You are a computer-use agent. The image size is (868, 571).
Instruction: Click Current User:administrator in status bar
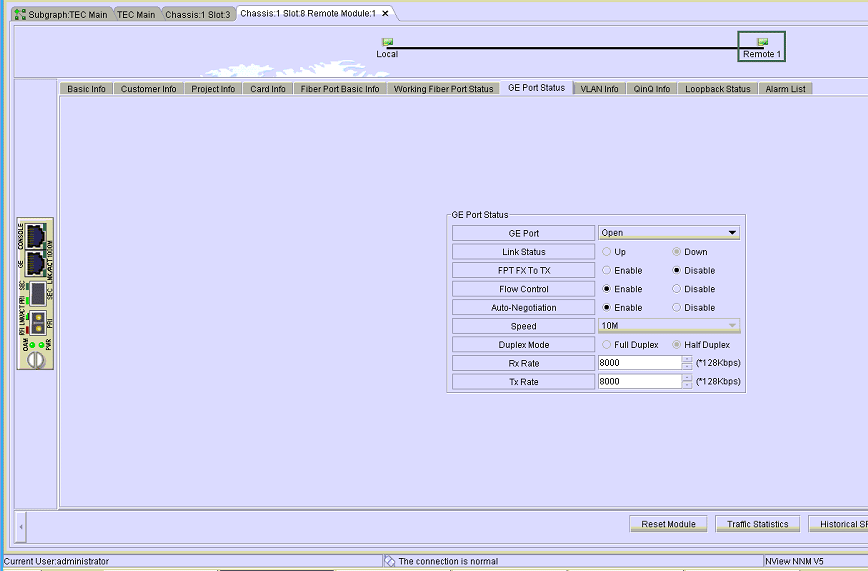(56, 561)
